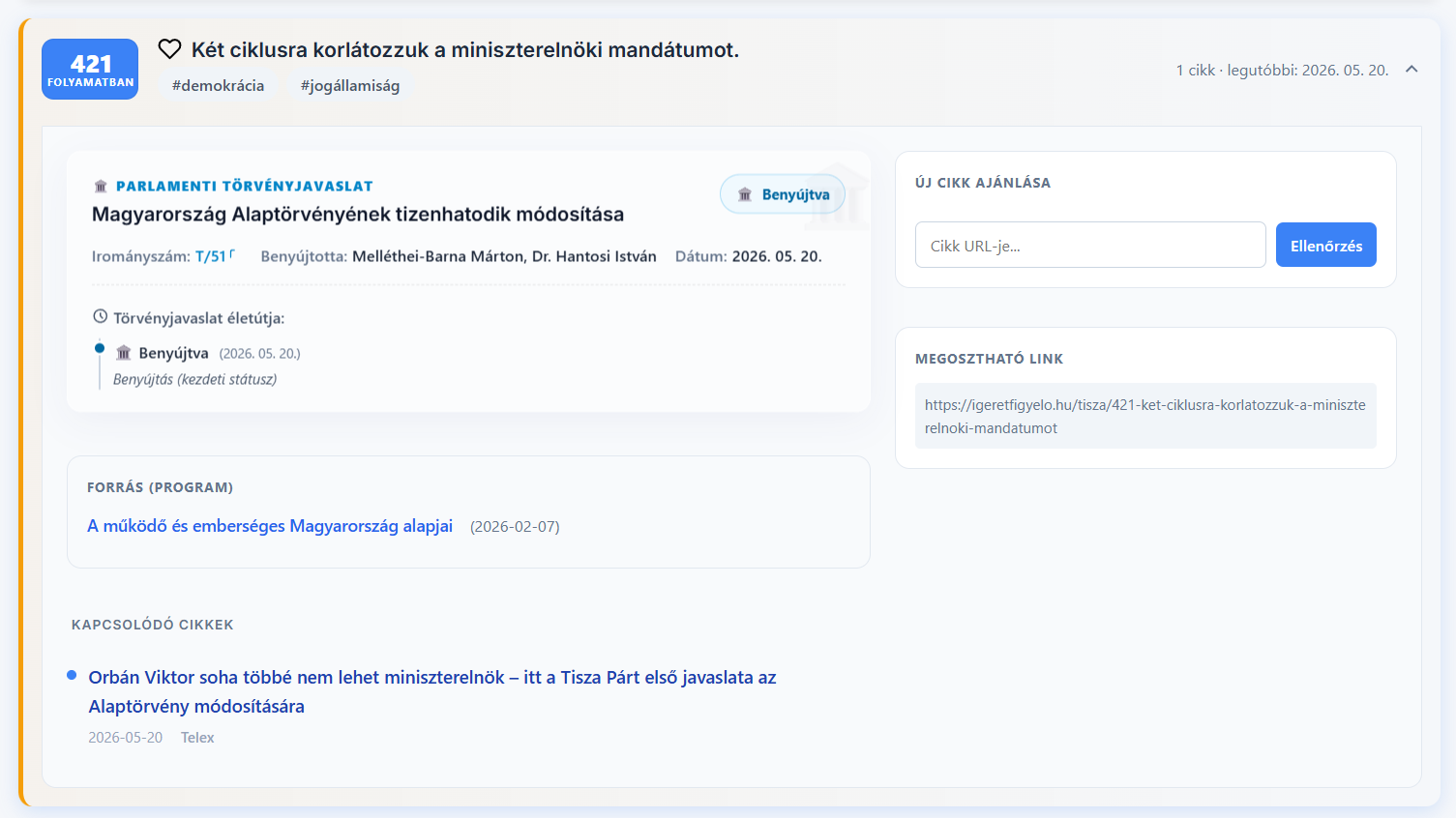Image resolution: width=1456 pixels, height=818 pixels.
Task: Open the T/51 irományszám link
Action: point(211,256)
